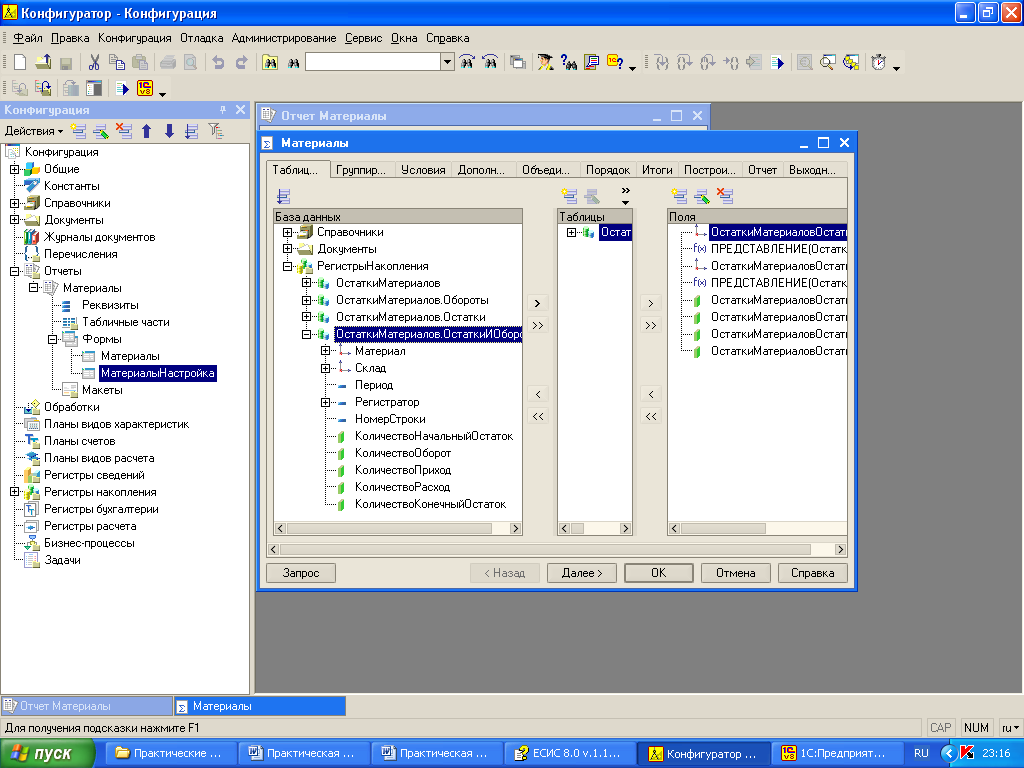This screenshot has height=768, width=1024.
Task: Click in the toolbar search input field
Action: pyautogui.click(x=374, y=62)
